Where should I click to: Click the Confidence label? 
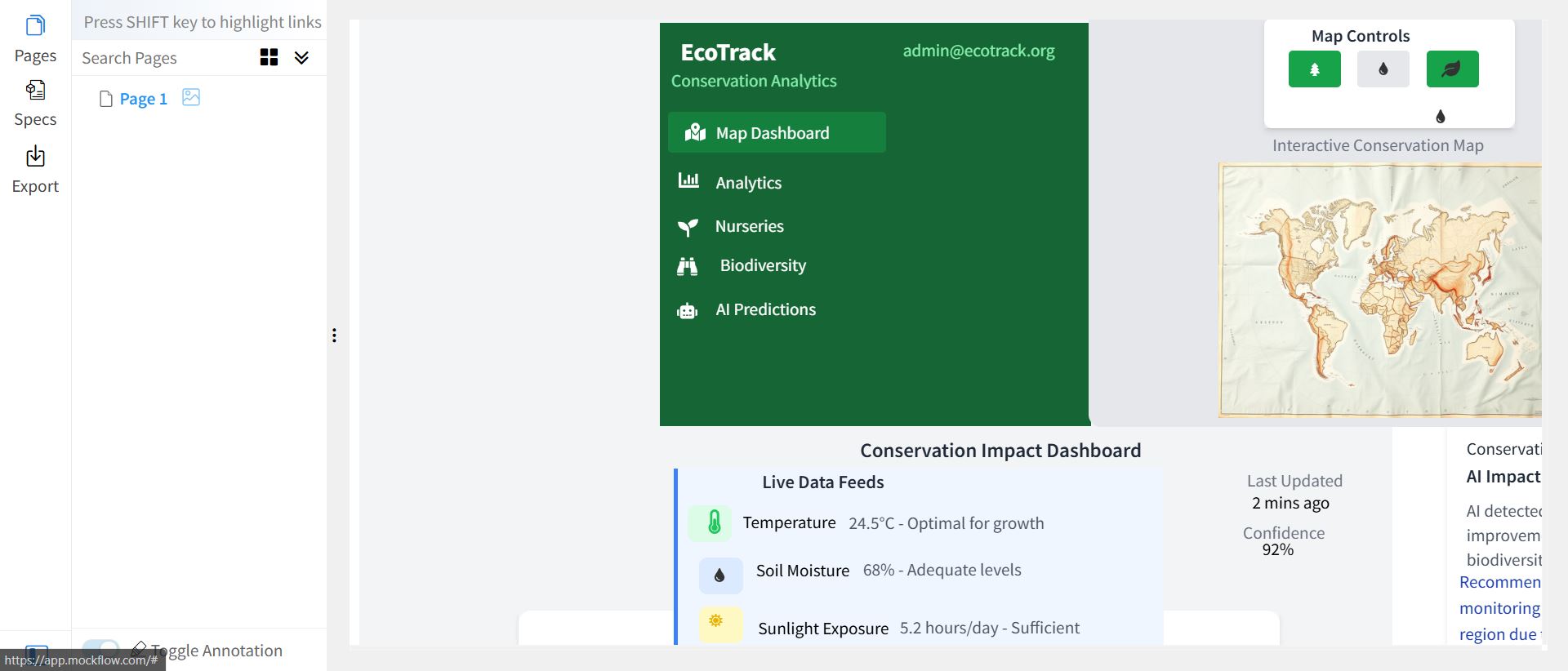pos(1283,533)
